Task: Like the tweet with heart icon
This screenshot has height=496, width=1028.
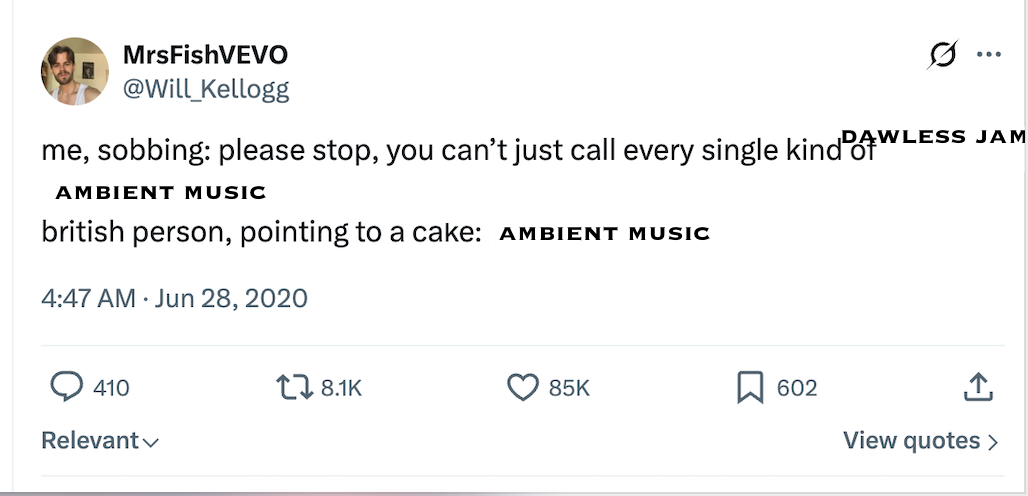Action: (523, 387)
